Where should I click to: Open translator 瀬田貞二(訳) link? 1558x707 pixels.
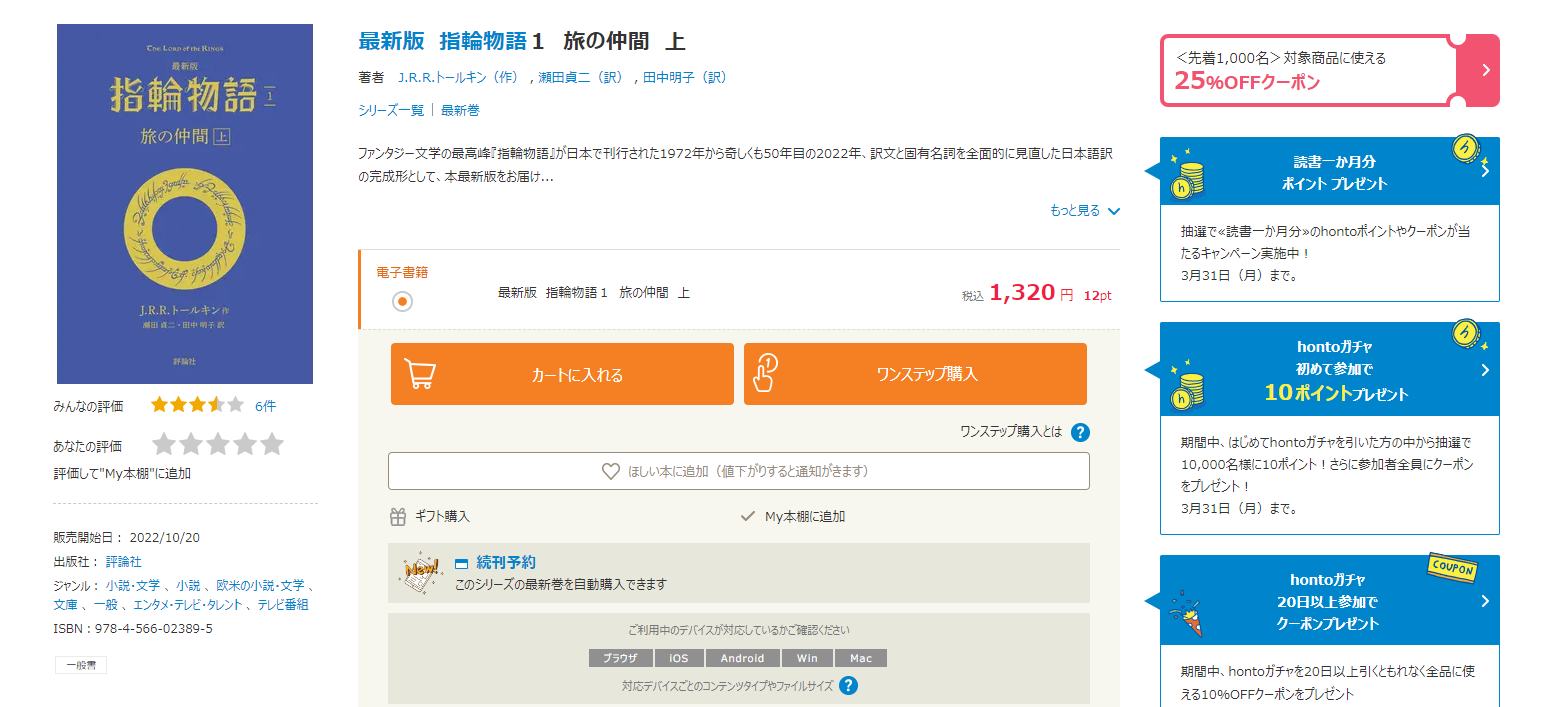point(580,77)
